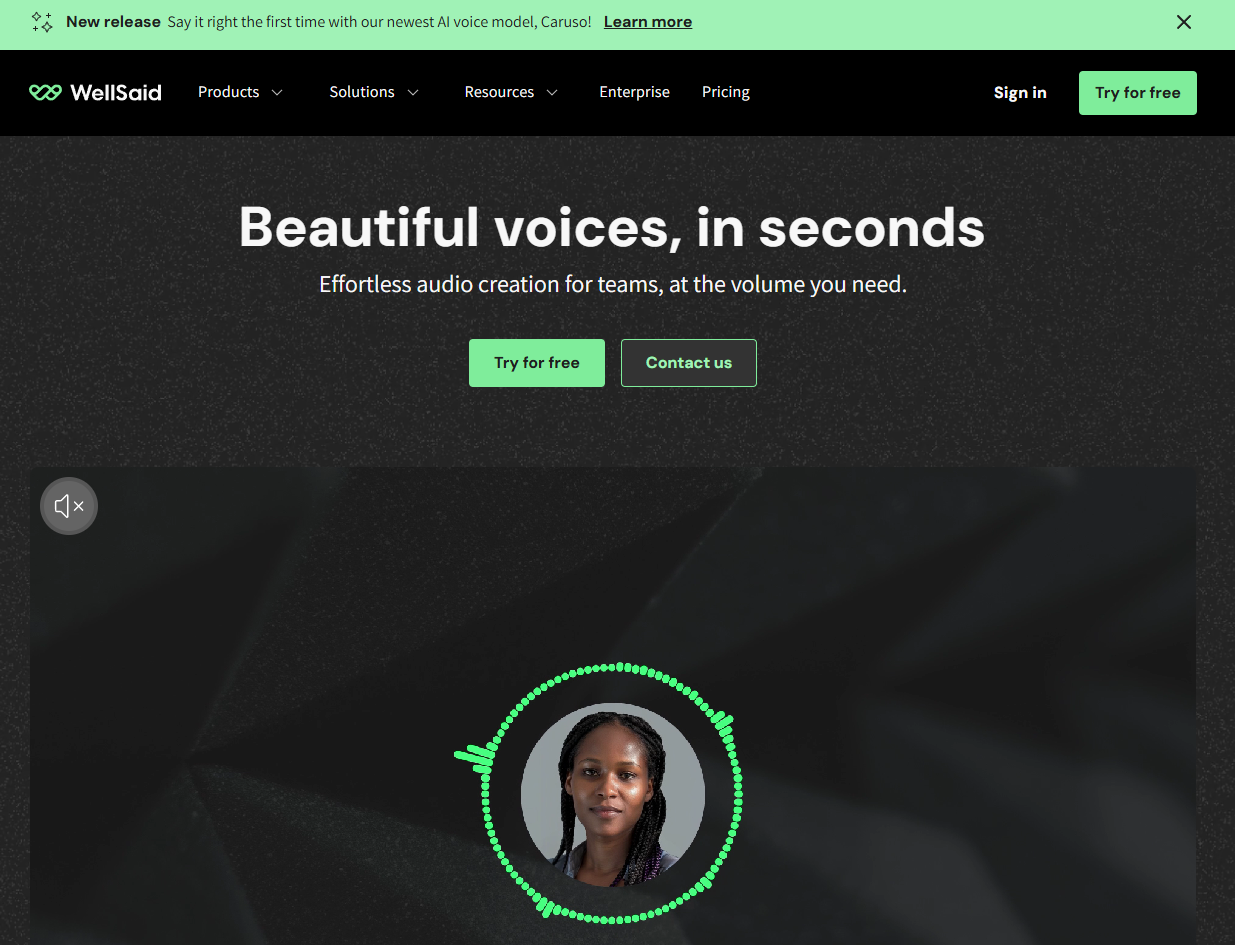Click the WellSaid wordmark text
1235x945 pixels.
point(116,93)
